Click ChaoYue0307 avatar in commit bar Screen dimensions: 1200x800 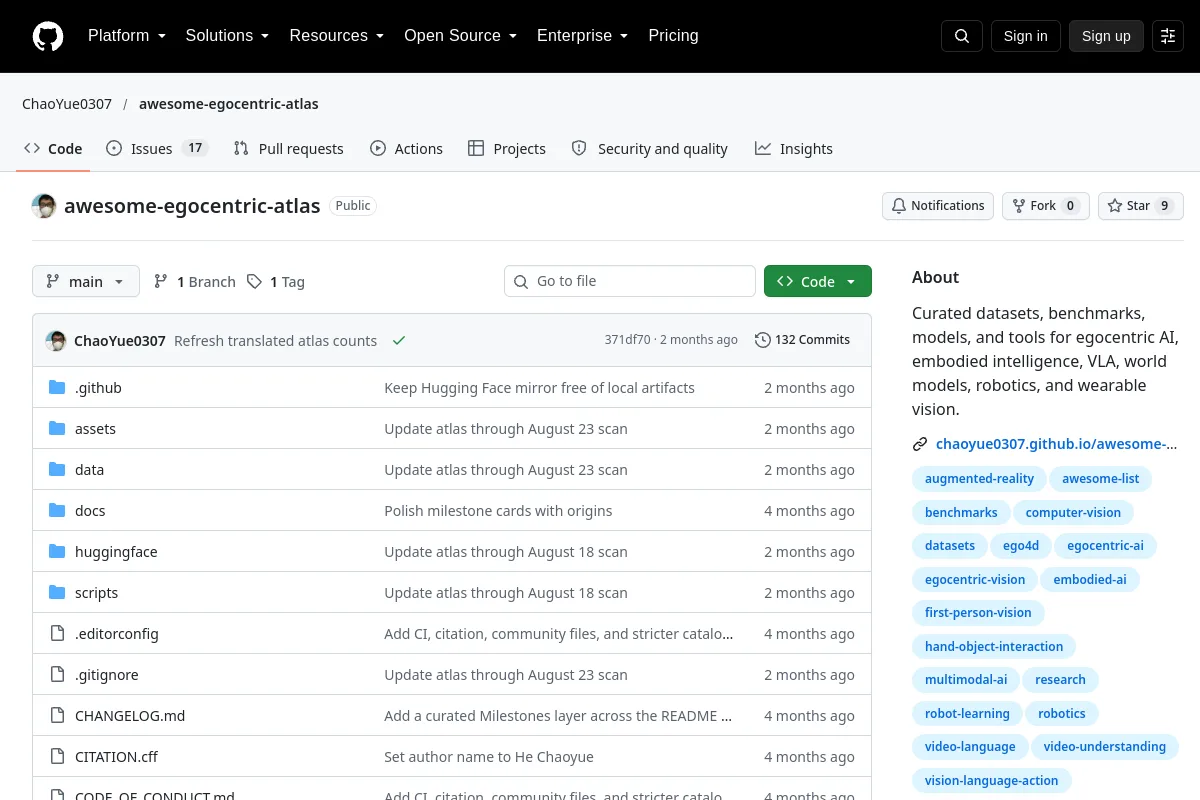pos(56,341)
